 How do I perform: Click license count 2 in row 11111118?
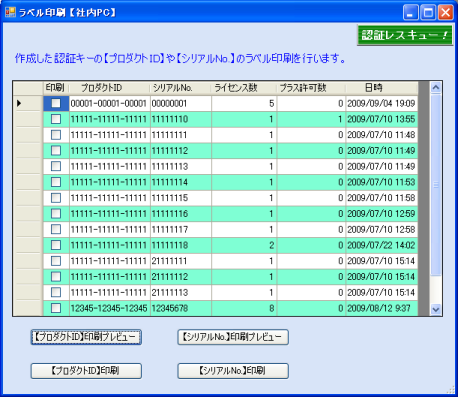coord(244,245)
